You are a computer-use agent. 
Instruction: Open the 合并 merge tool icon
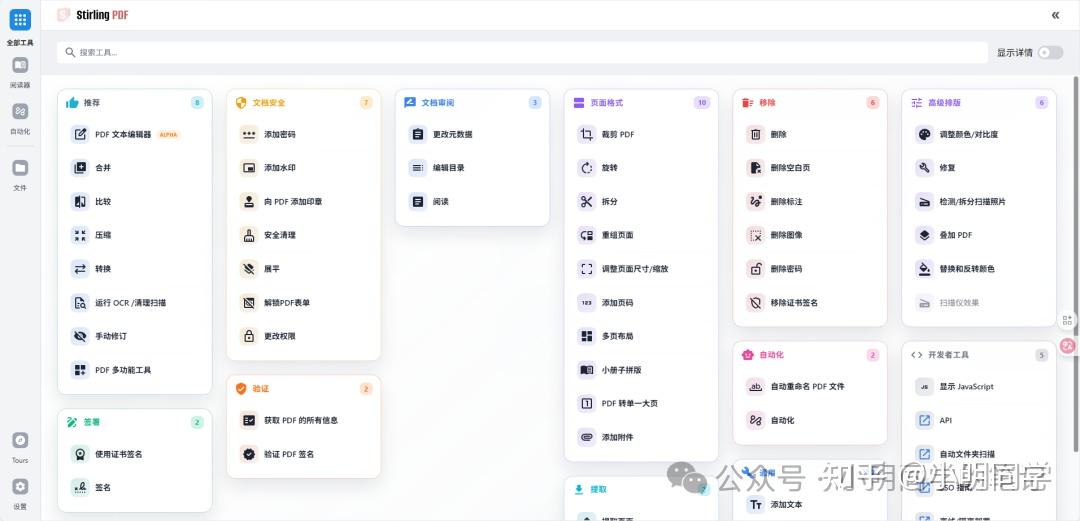(80, 168)
